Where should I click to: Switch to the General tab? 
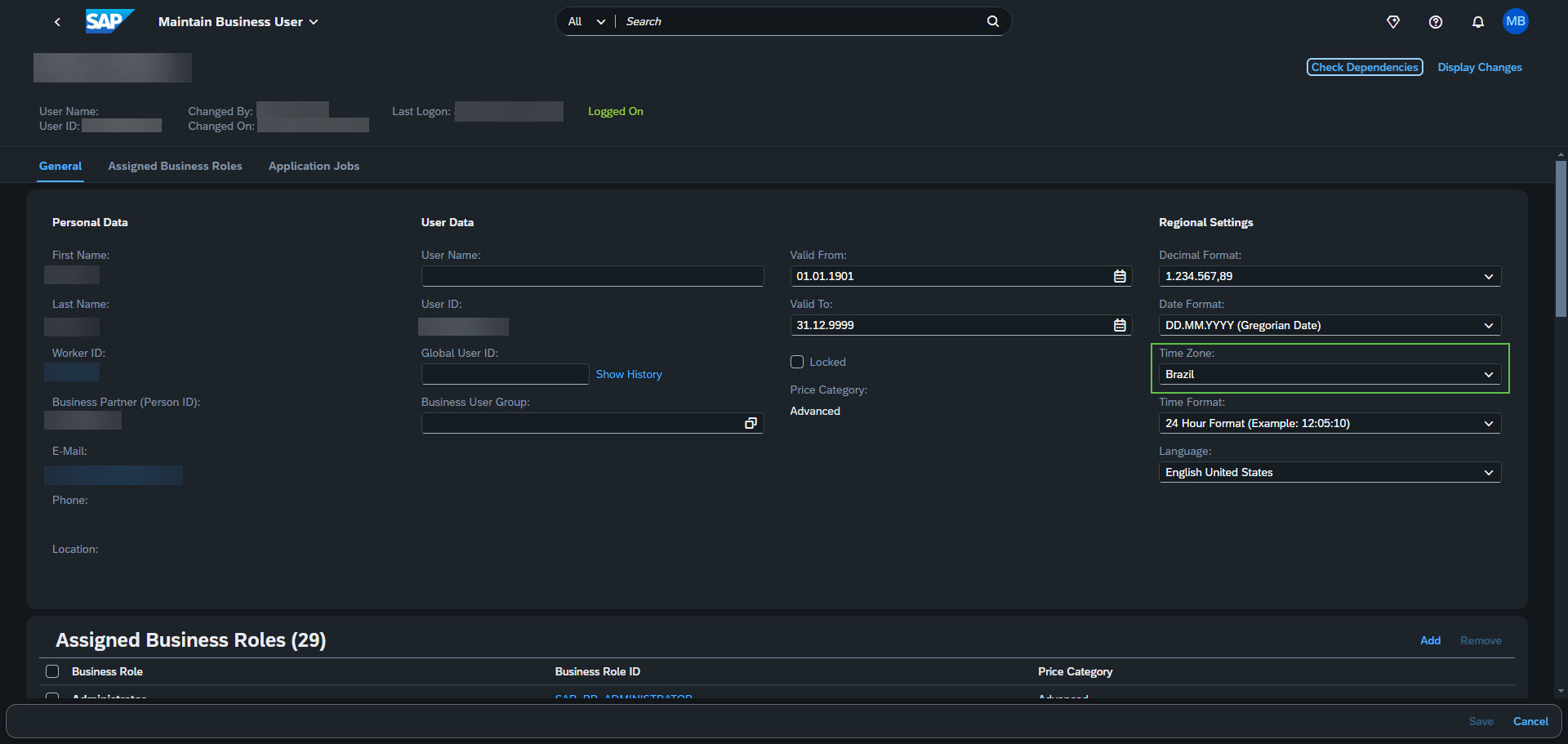tap(60, 166)
